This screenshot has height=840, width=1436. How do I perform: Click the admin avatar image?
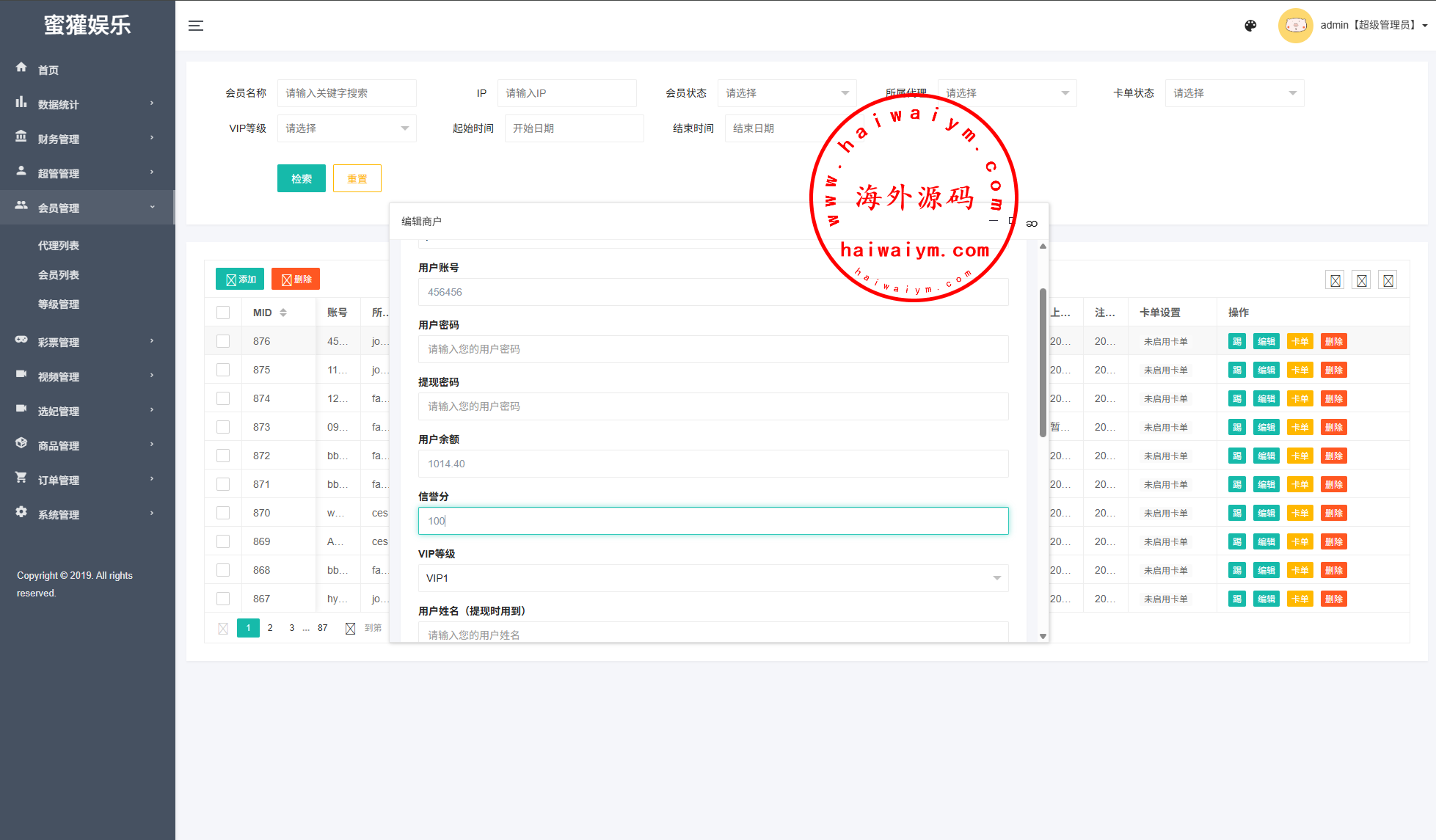[1295, 26]
